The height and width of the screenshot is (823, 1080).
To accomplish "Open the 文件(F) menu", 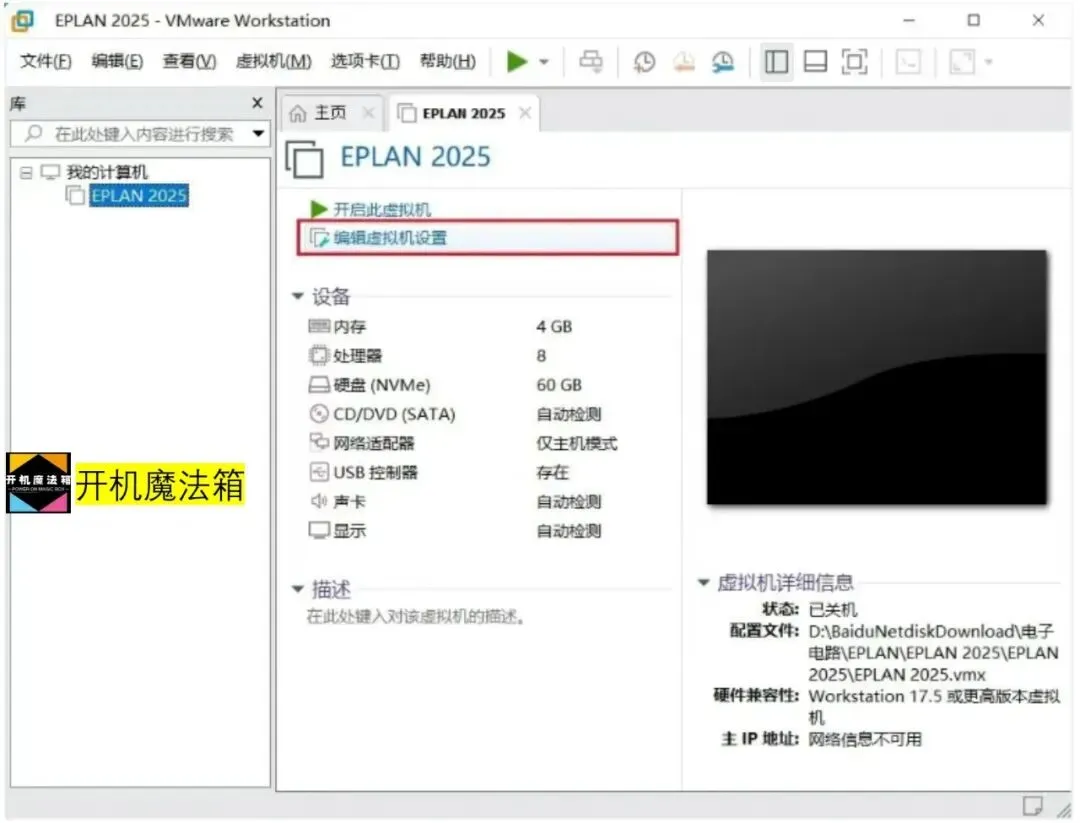I will (x=45, y=61).
